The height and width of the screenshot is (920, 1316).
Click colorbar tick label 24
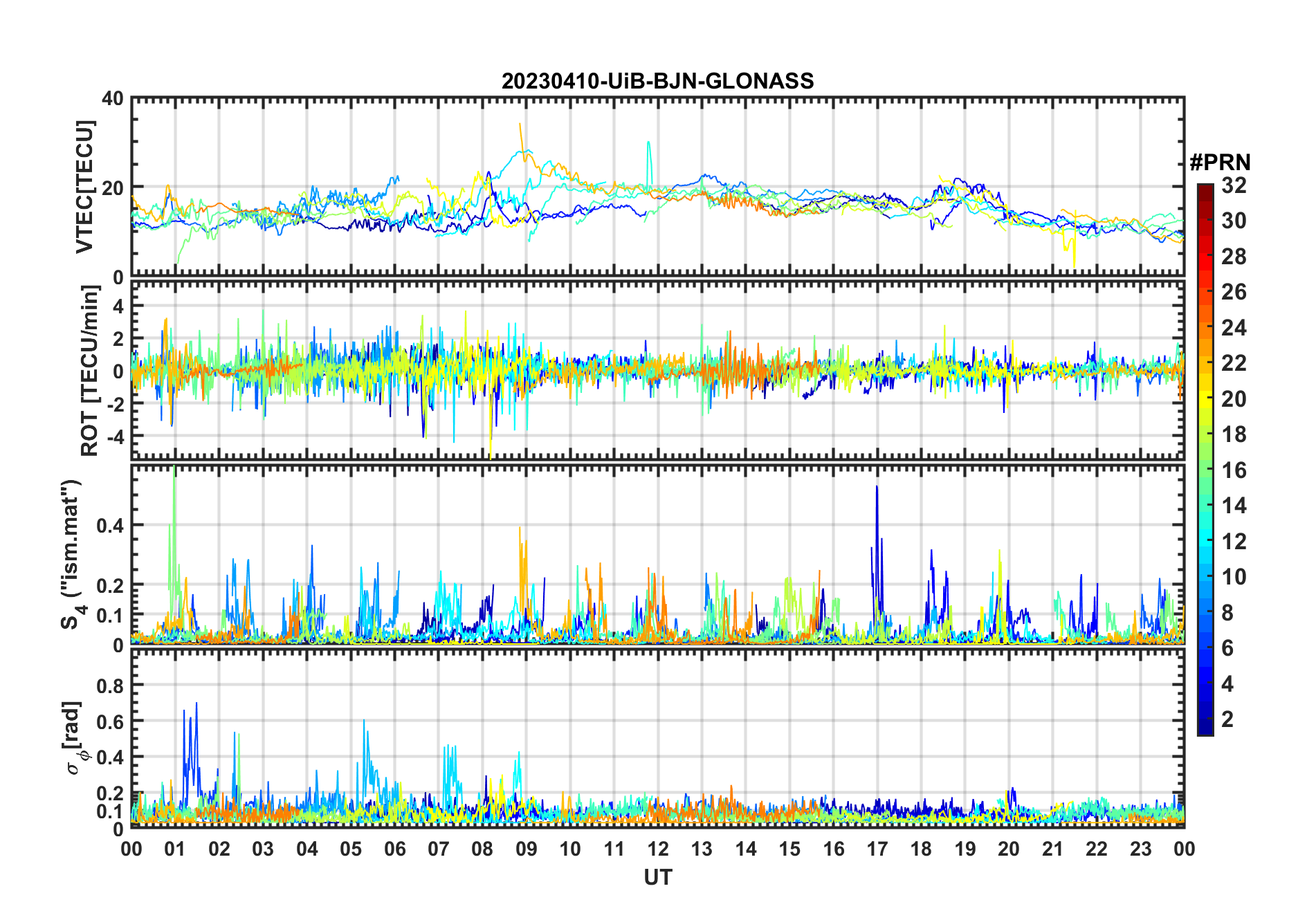(x=1234, y=328)
